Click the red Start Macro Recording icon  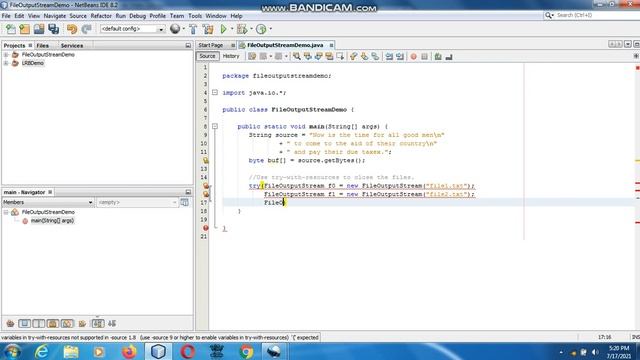(413, 57)
